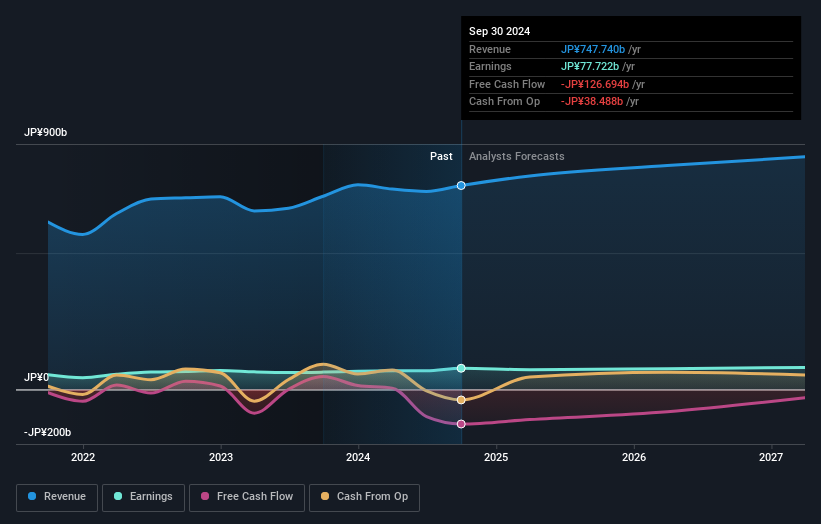The width and height of the screenshot is (821, 524).
Task: Click the JP¥77.722b earnings value
Action: coord(590,66)
